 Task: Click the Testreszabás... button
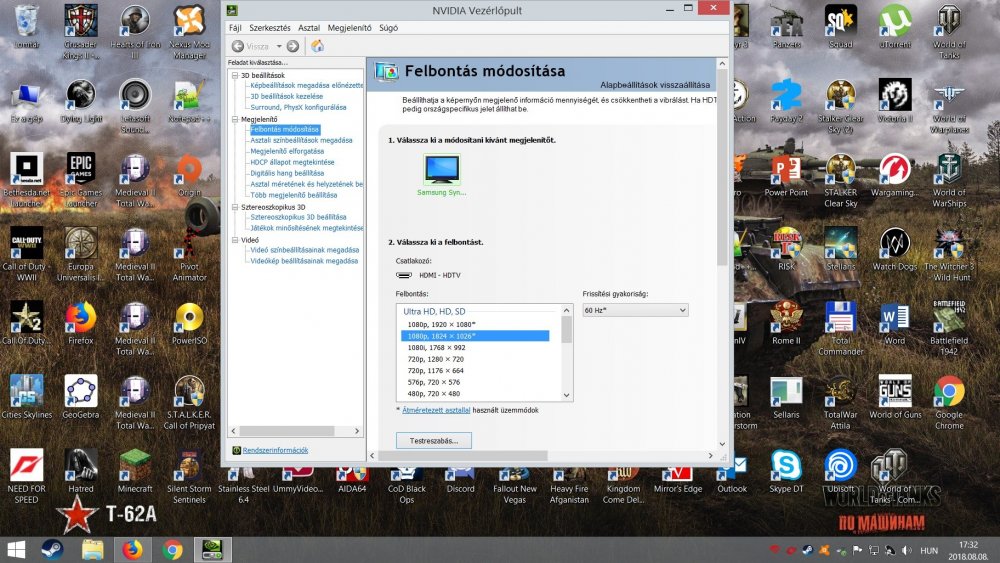pos(434,441)
